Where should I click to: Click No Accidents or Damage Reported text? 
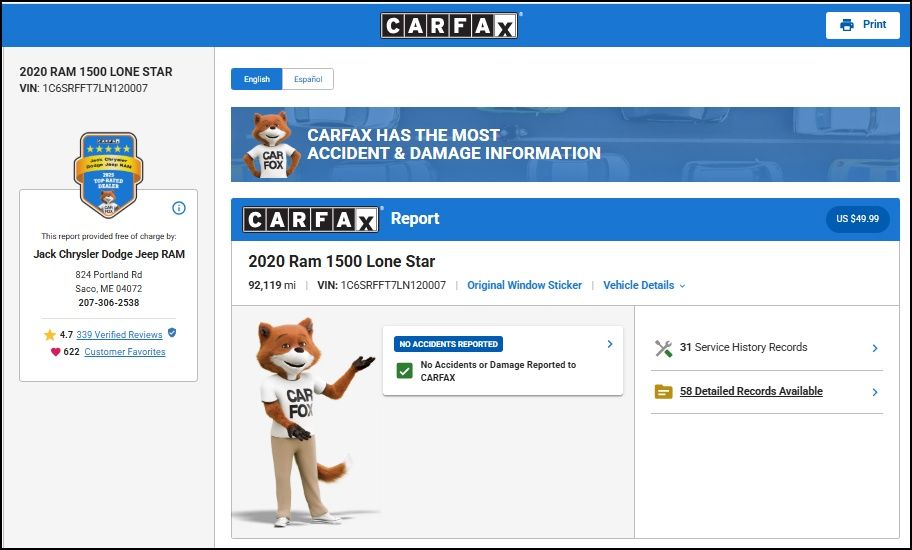coord(498,371)
